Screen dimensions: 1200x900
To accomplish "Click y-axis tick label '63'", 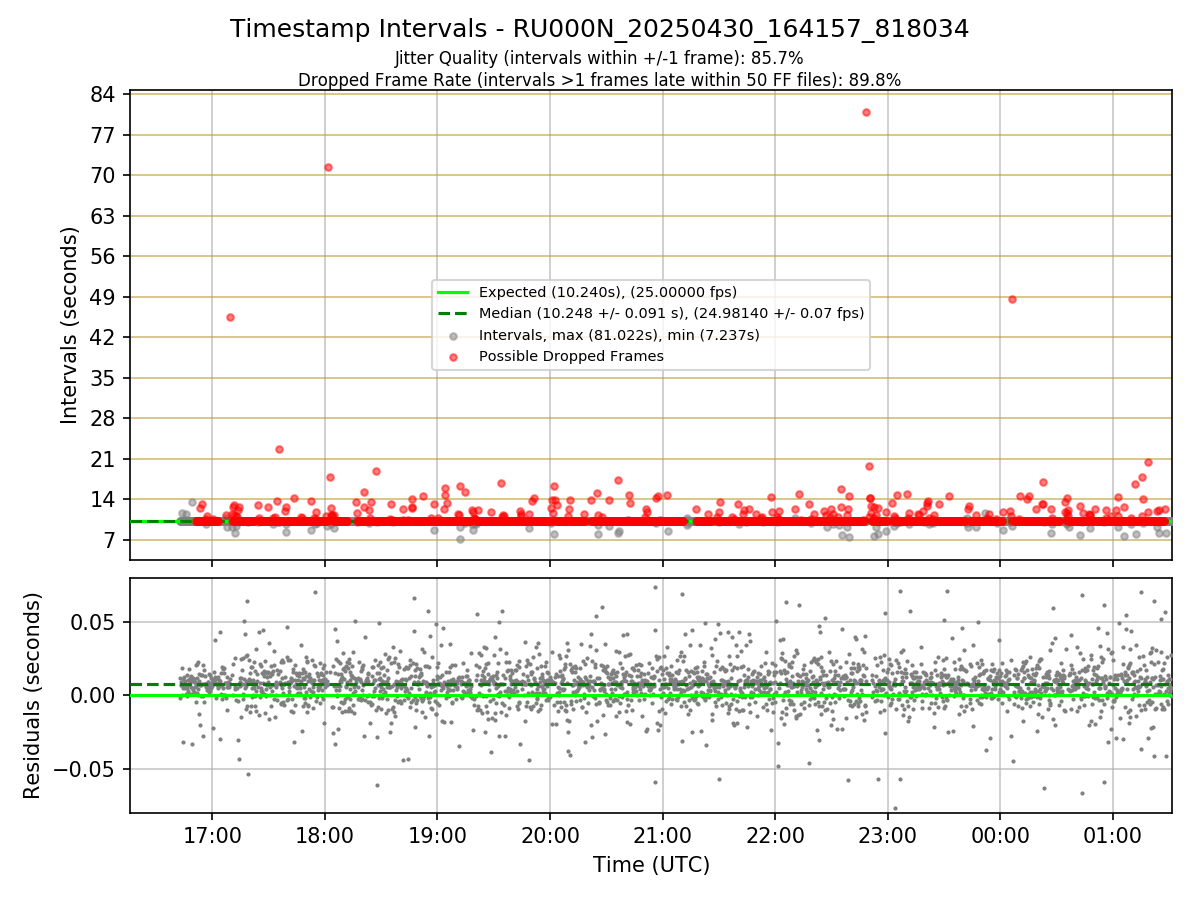I will click(x=105, y=216).
